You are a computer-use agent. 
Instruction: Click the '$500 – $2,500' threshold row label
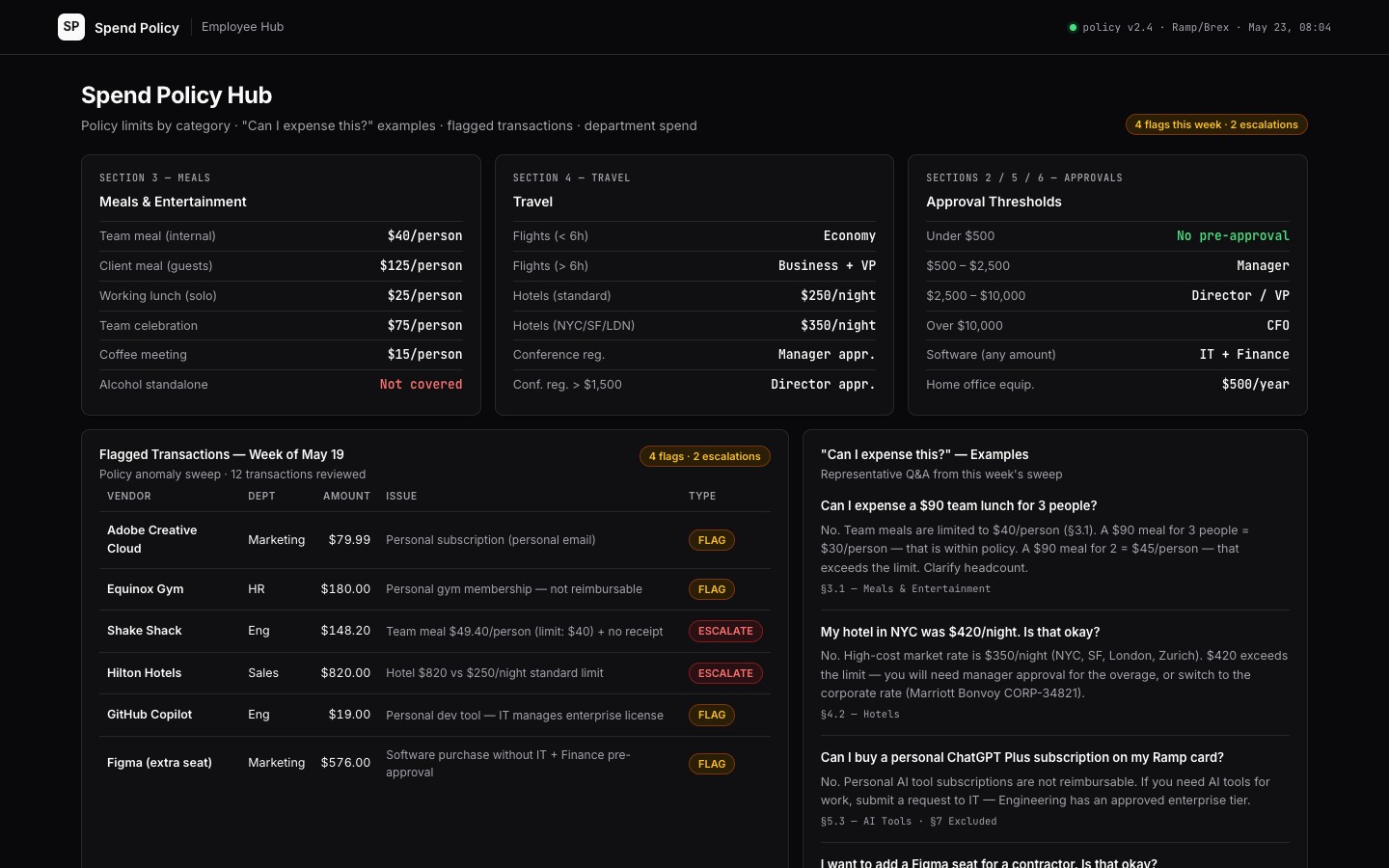tap(967, 266)
